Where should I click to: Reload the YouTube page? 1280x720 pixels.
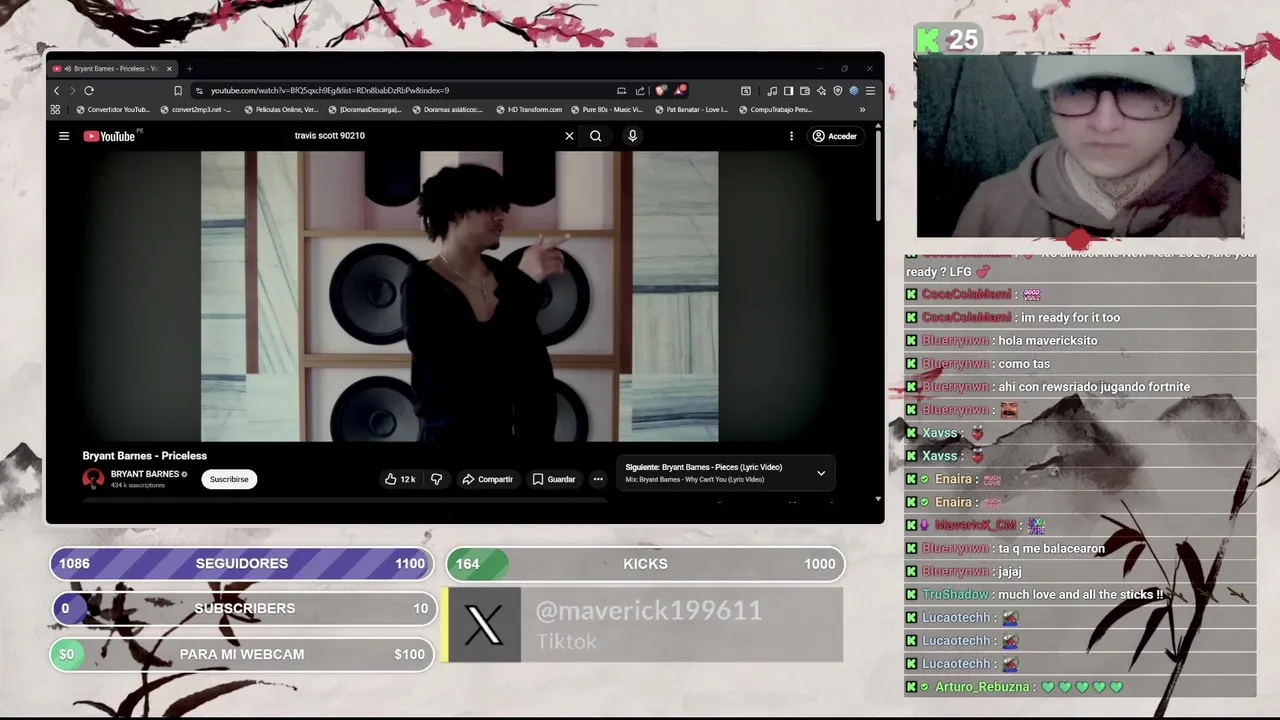point(89,91)
